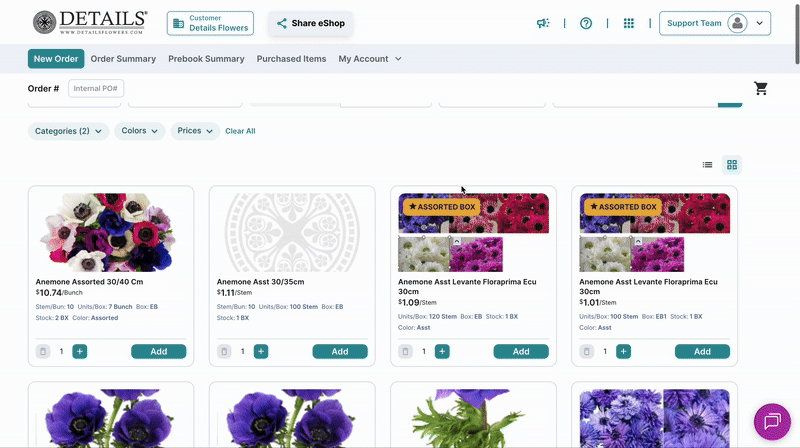This screenshot has width=800, height=448.
Task: Click the Share eShop button
Action: coord(310,23)
